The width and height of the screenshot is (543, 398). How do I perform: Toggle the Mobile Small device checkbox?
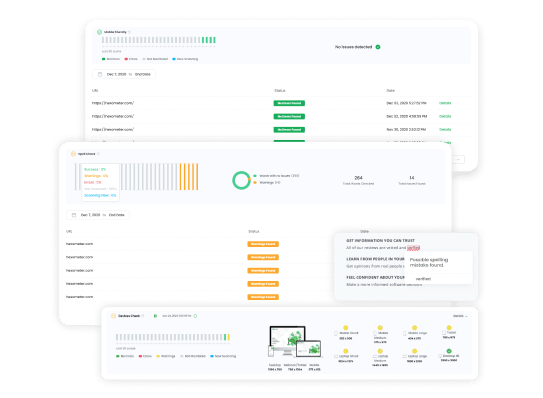(x=336, y=334)
